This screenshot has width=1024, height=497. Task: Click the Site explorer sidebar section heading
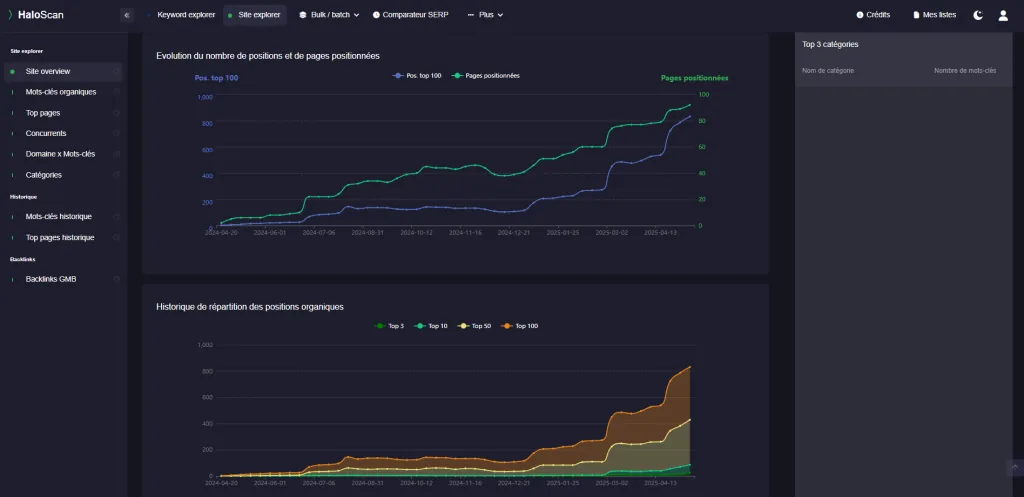pyautogui.click(x=26, y=51)
